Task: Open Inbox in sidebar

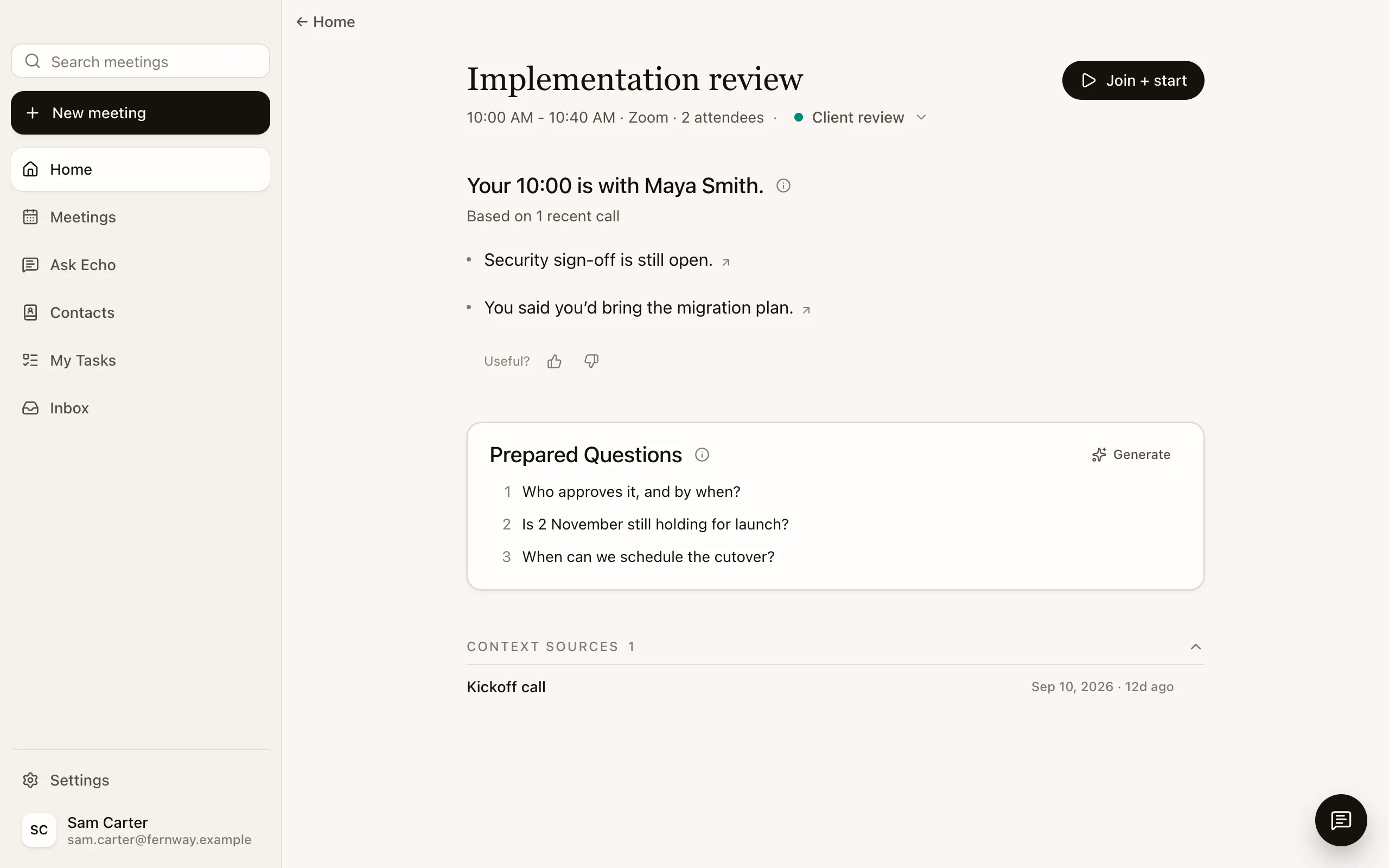Action: [x=140, y=407]
